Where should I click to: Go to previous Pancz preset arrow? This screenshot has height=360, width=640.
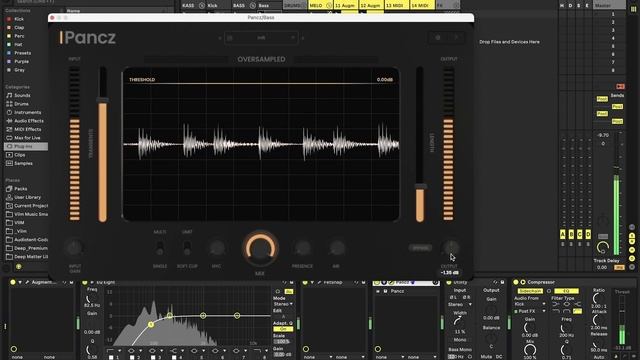pos(220,38)
